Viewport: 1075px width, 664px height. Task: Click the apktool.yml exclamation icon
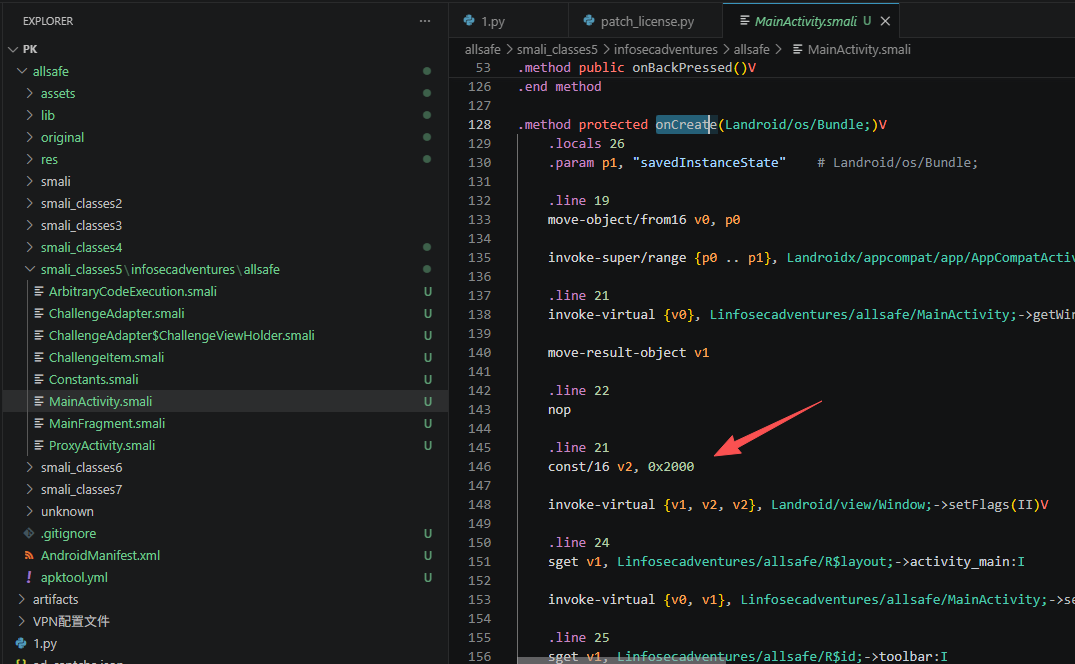[29, 577]
